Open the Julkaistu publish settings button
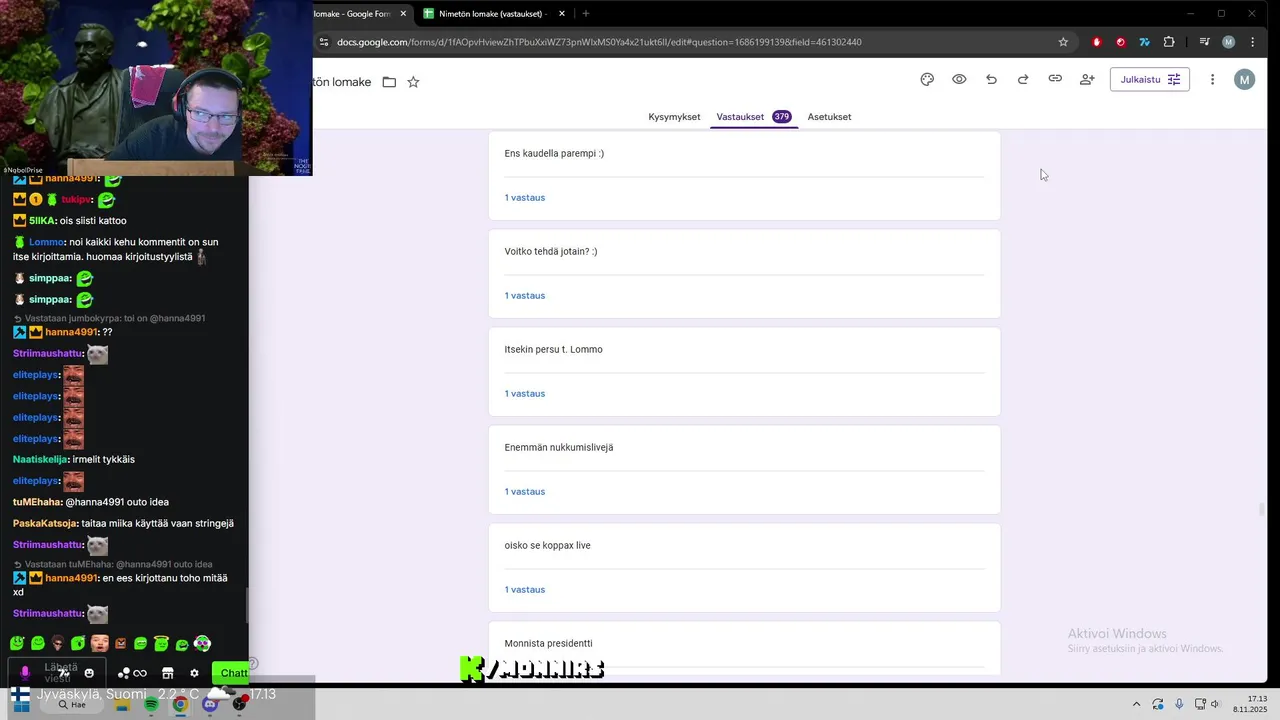Screen dimensions: 1280x720 tap(1150, 80)
